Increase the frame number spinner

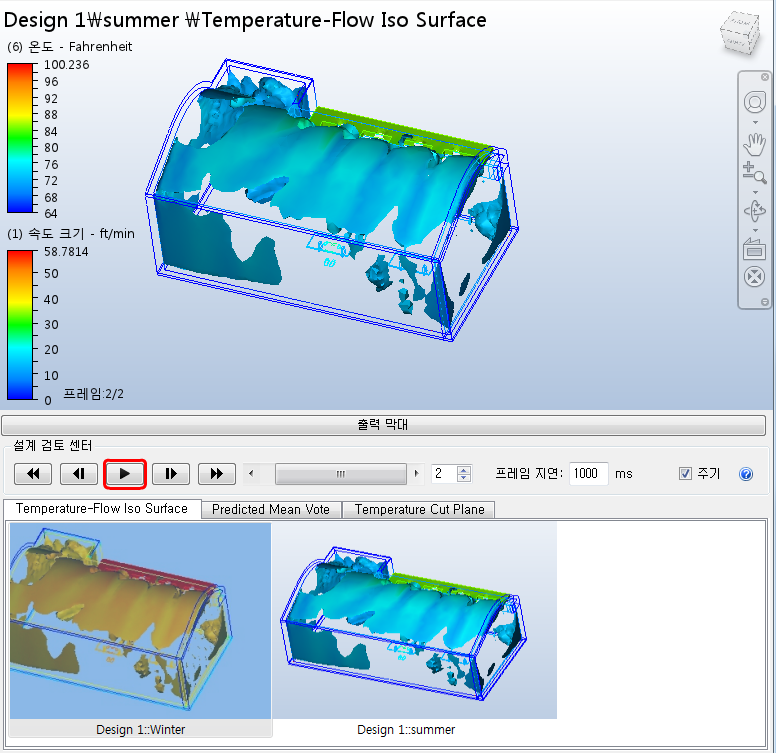click(464, 470)
